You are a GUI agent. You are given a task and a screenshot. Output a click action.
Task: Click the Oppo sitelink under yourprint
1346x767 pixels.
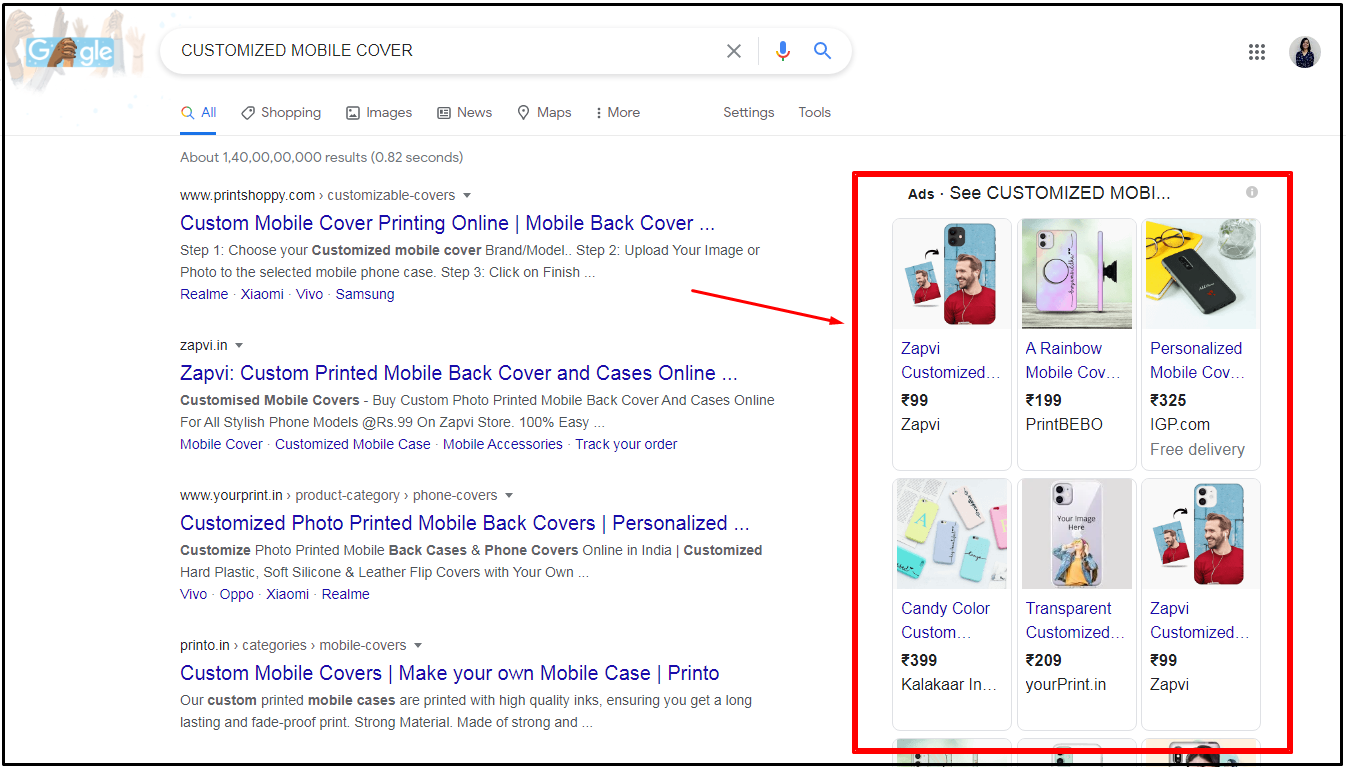pos(237,594)
